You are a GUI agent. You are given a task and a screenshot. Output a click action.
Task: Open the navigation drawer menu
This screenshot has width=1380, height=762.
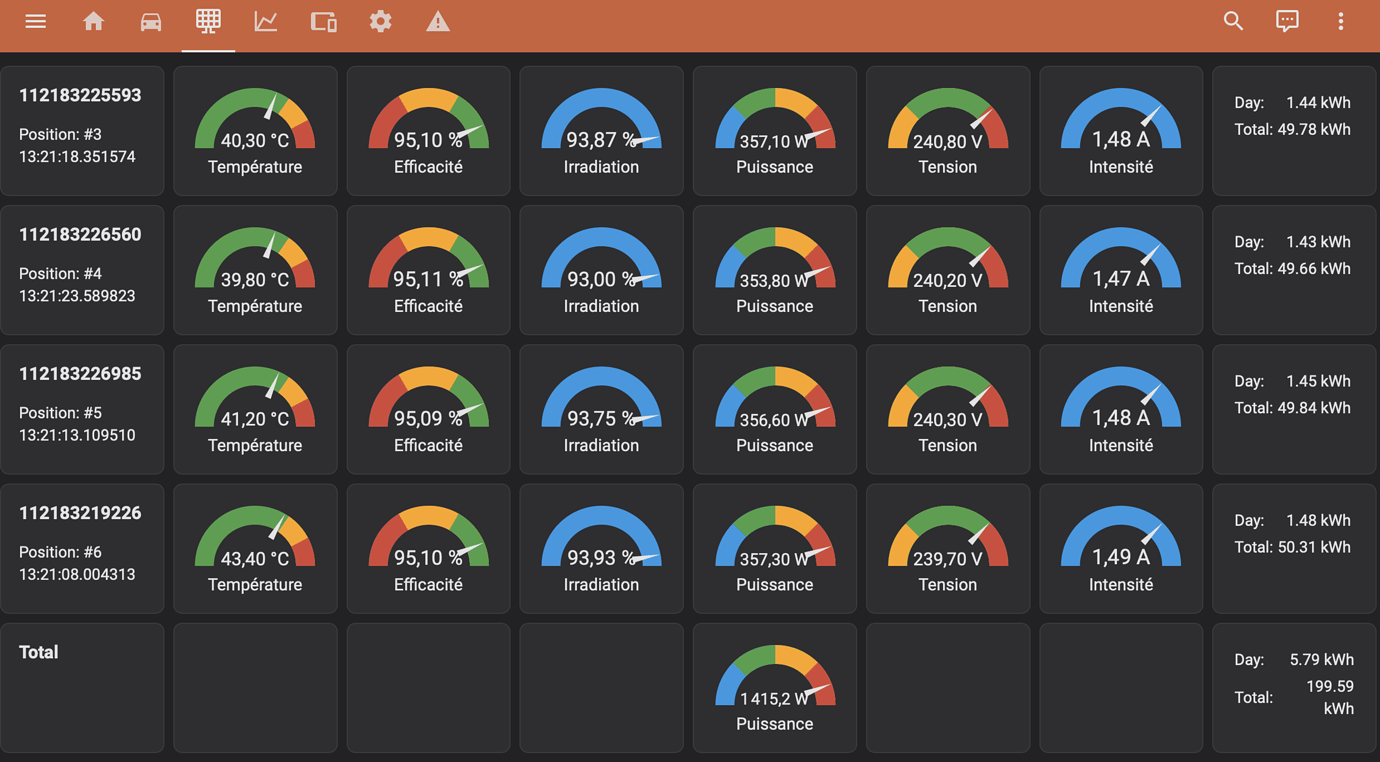coord(35,20)
